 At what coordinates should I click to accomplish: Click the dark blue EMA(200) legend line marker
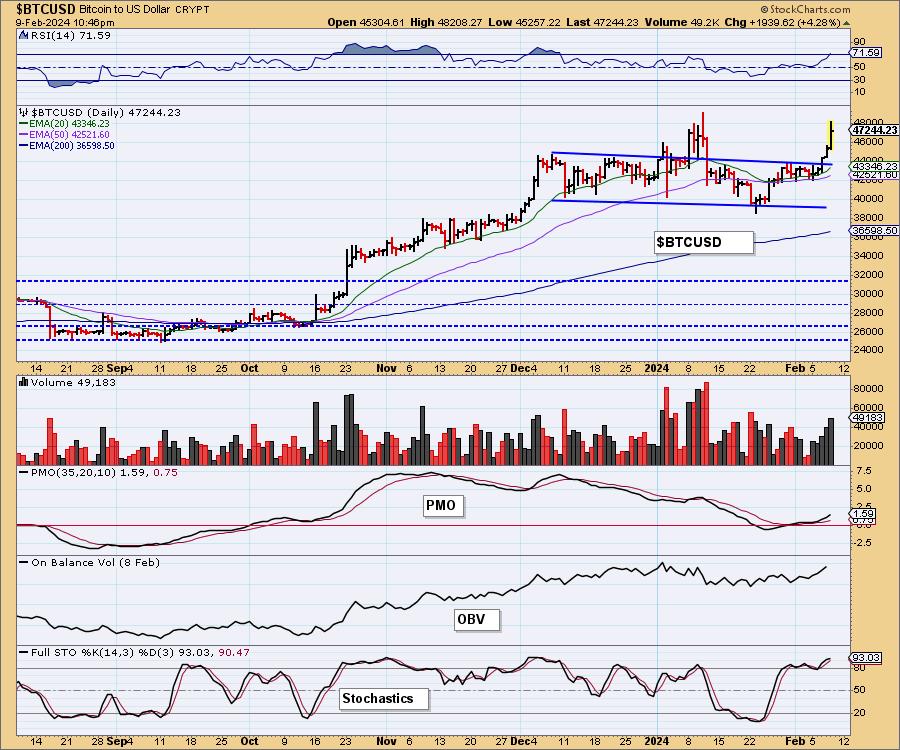(x=24, y=146)
